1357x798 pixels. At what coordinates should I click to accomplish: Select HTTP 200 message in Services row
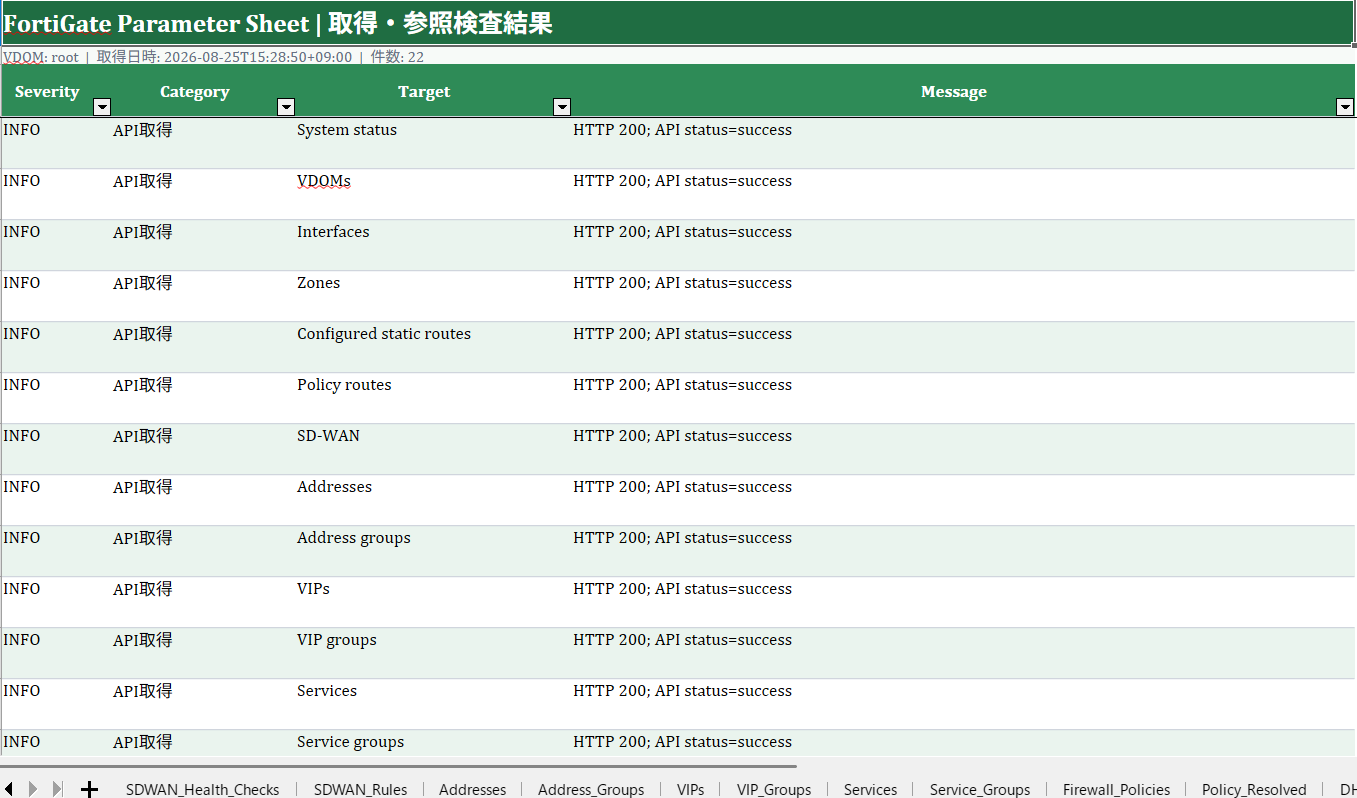coord(963,704)
